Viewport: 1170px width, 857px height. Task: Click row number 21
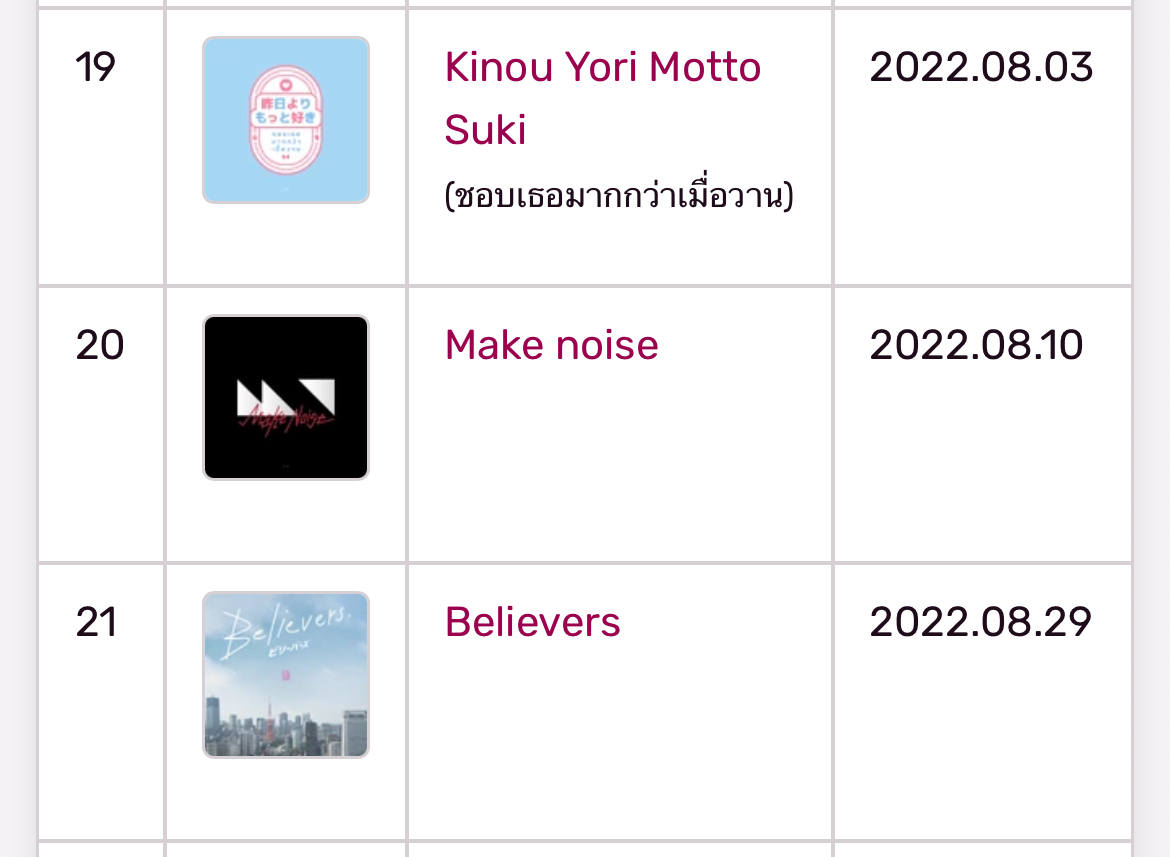click(x=96, y=622)
